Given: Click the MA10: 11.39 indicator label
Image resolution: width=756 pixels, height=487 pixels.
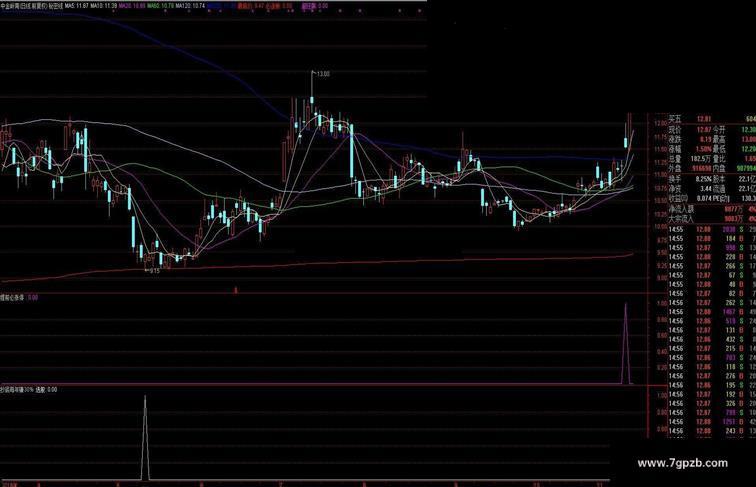Looking at the screenshot, I should [104, 6].
